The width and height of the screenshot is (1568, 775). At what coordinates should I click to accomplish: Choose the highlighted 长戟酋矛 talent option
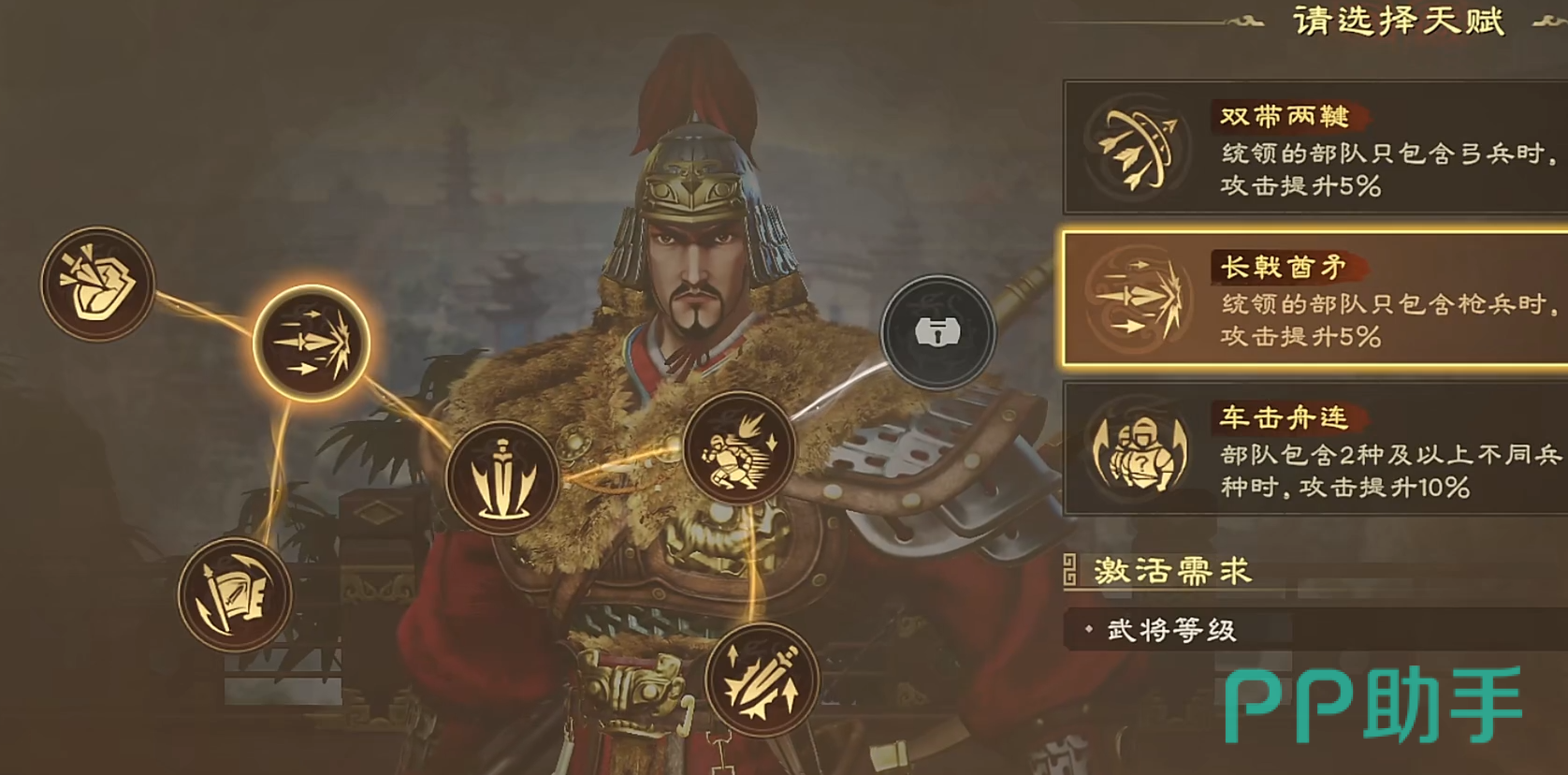pos(1315,299)
